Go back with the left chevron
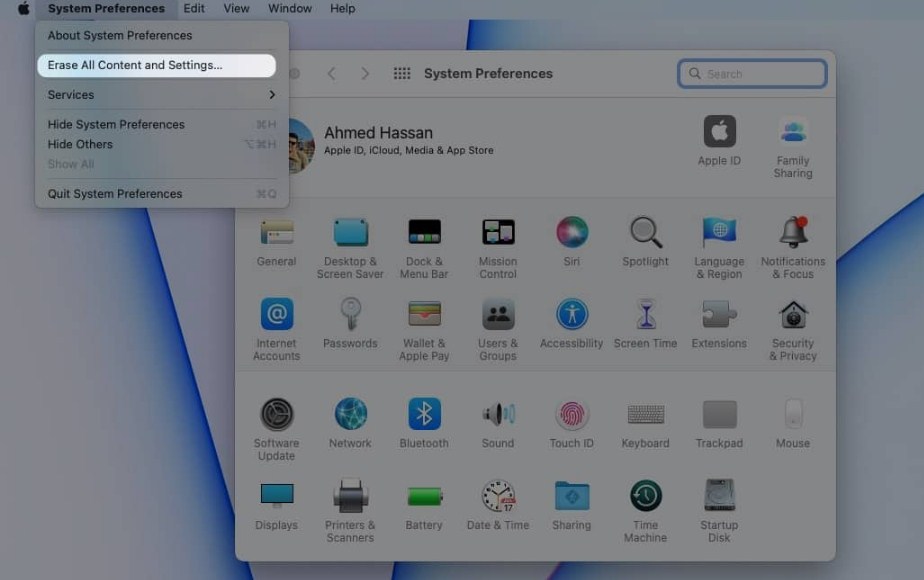Image resolution: width=924 pixels, height=580 pixels. [x=332, y=74]
